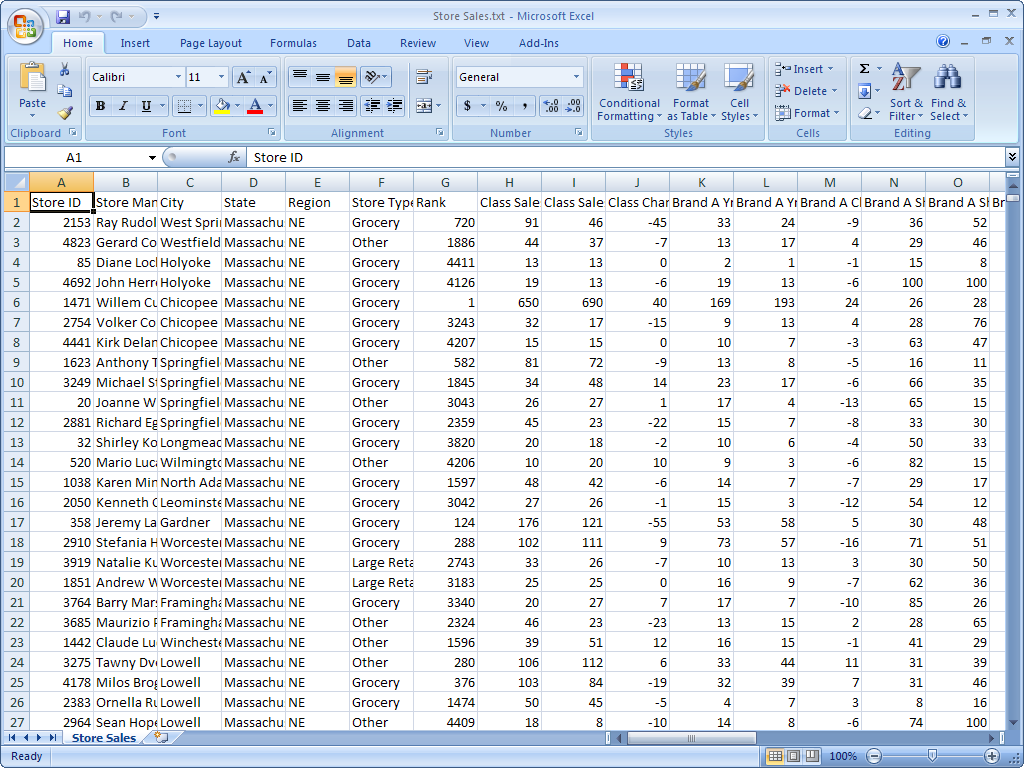Image resolution: width=1024 pixels, height=768 pixels.
Task: Toggle Top Align vertical alignment
Action: [x=300, y=77]
